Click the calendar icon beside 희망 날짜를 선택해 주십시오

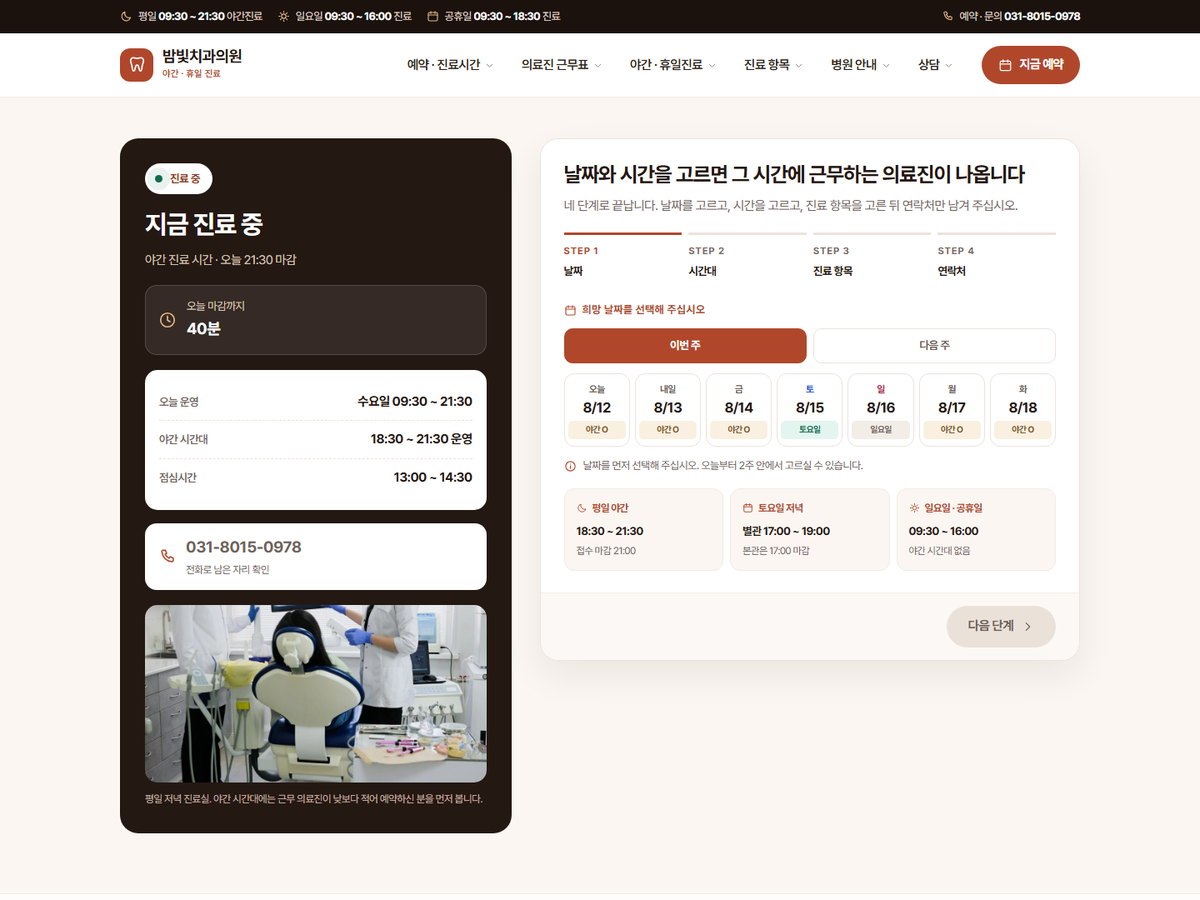point(570,310)
